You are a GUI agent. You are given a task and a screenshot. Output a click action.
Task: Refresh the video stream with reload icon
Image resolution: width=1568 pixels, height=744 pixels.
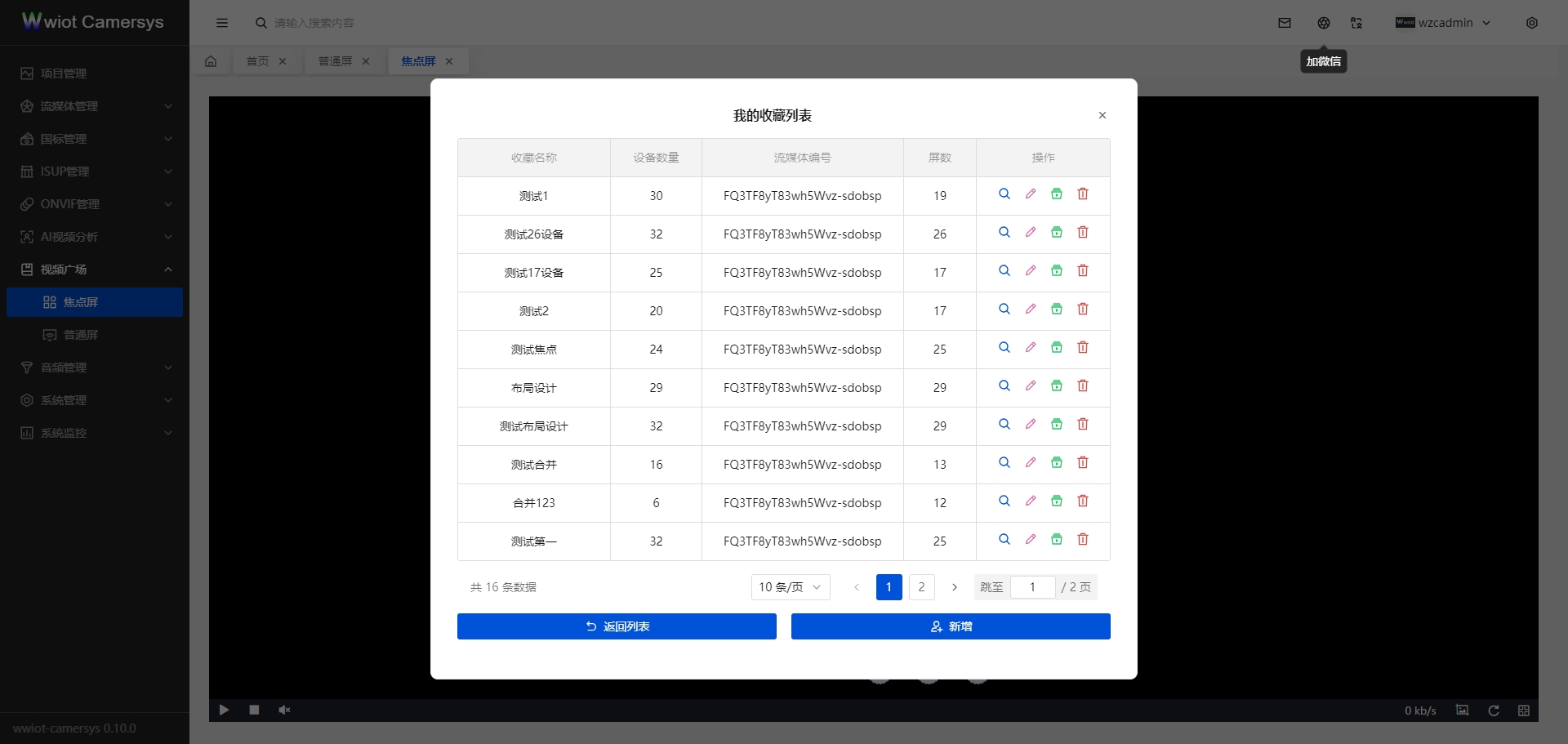pos(1494,710)
